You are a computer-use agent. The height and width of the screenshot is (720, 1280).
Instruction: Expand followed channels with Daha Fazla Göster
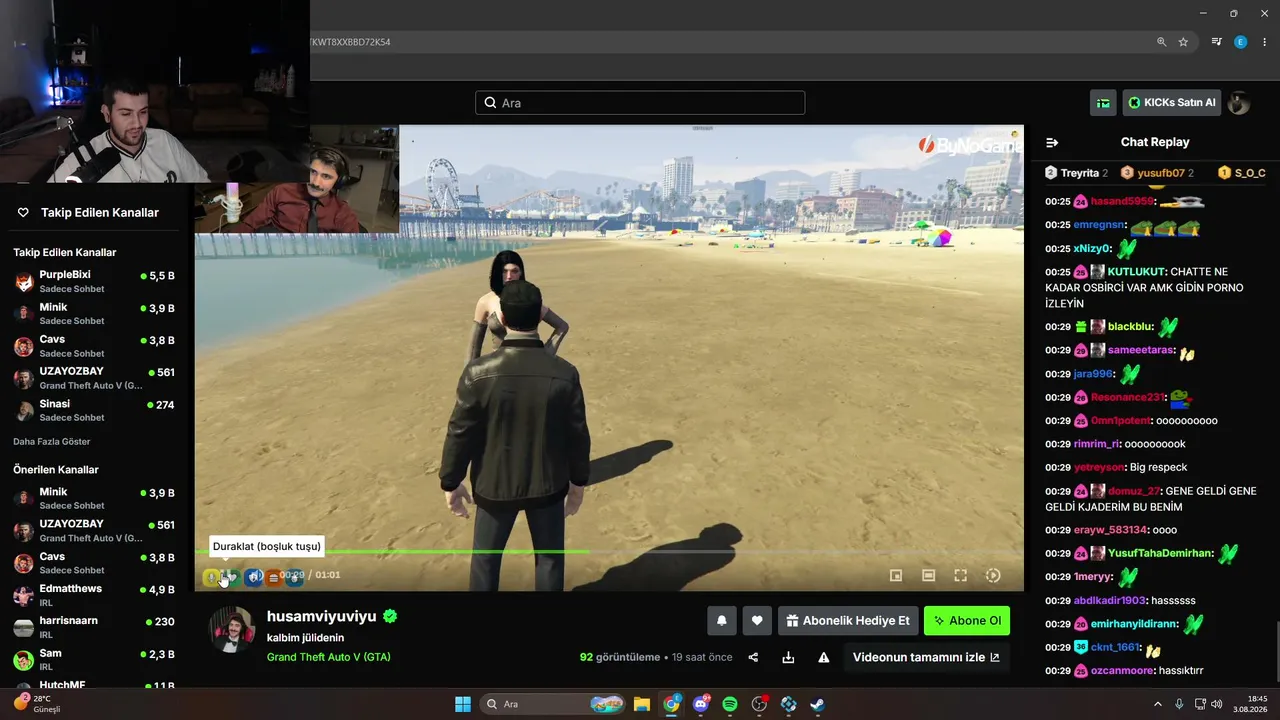pyautogui.click(x=52, y=441)
